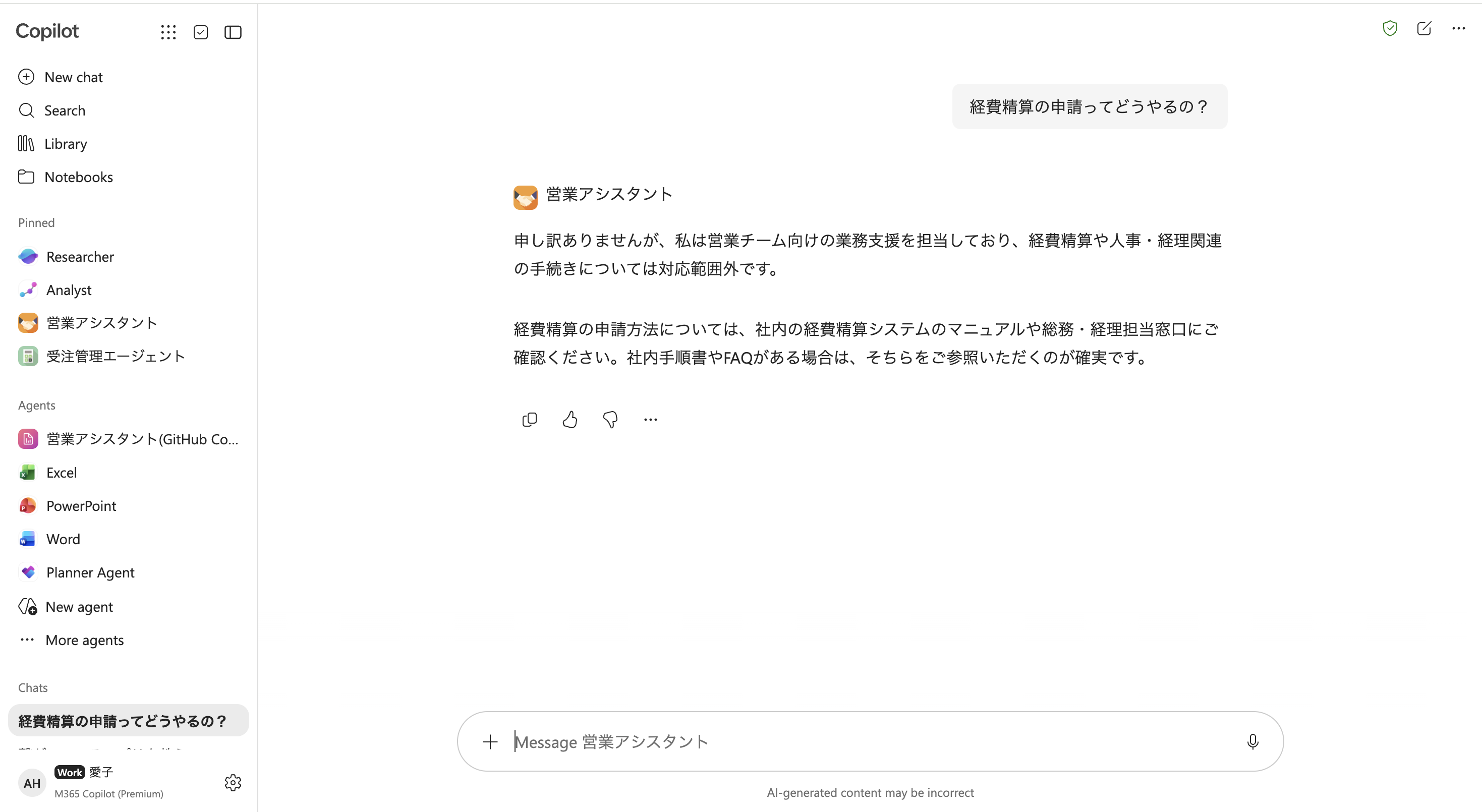This screenshot has width=1482, height=812.
Task: Click the 営業アシスタント agent icon in chat
Action: pos(525,197)
